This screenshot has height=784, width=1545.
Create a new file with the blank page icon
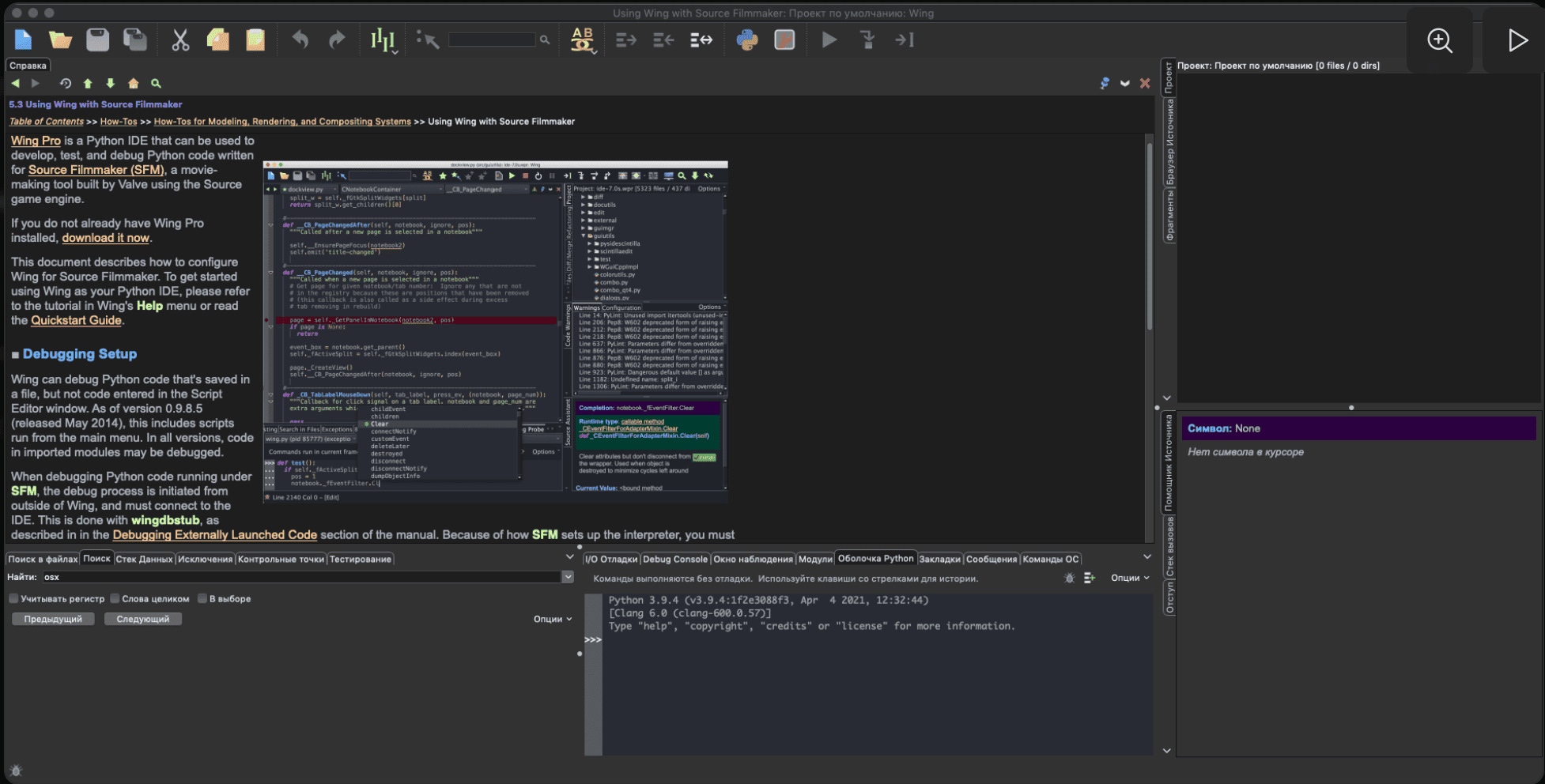tap(23, 40)
